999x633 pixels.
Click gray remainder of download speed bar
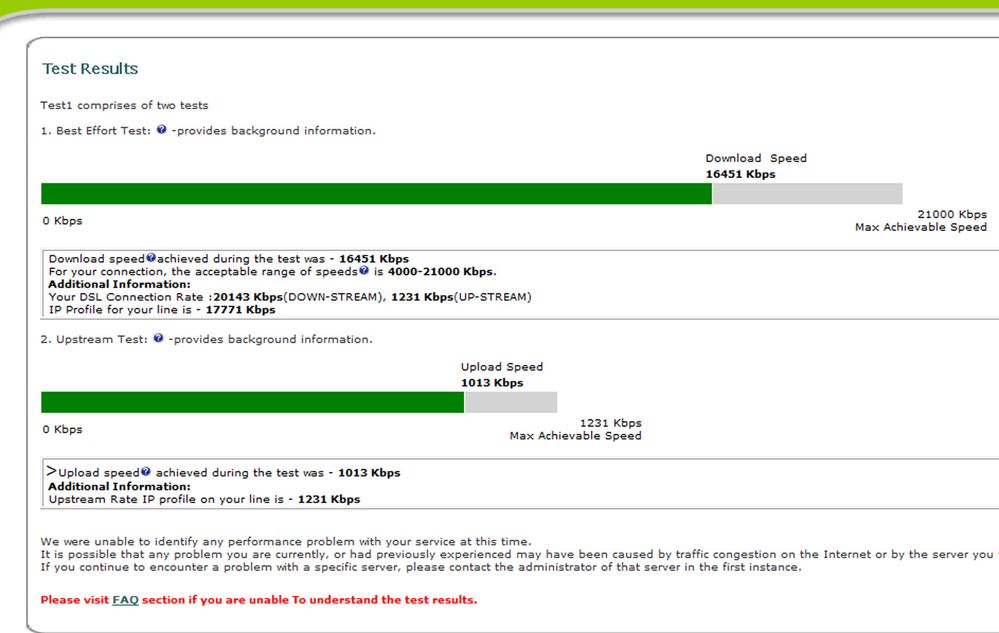[807, 194]
